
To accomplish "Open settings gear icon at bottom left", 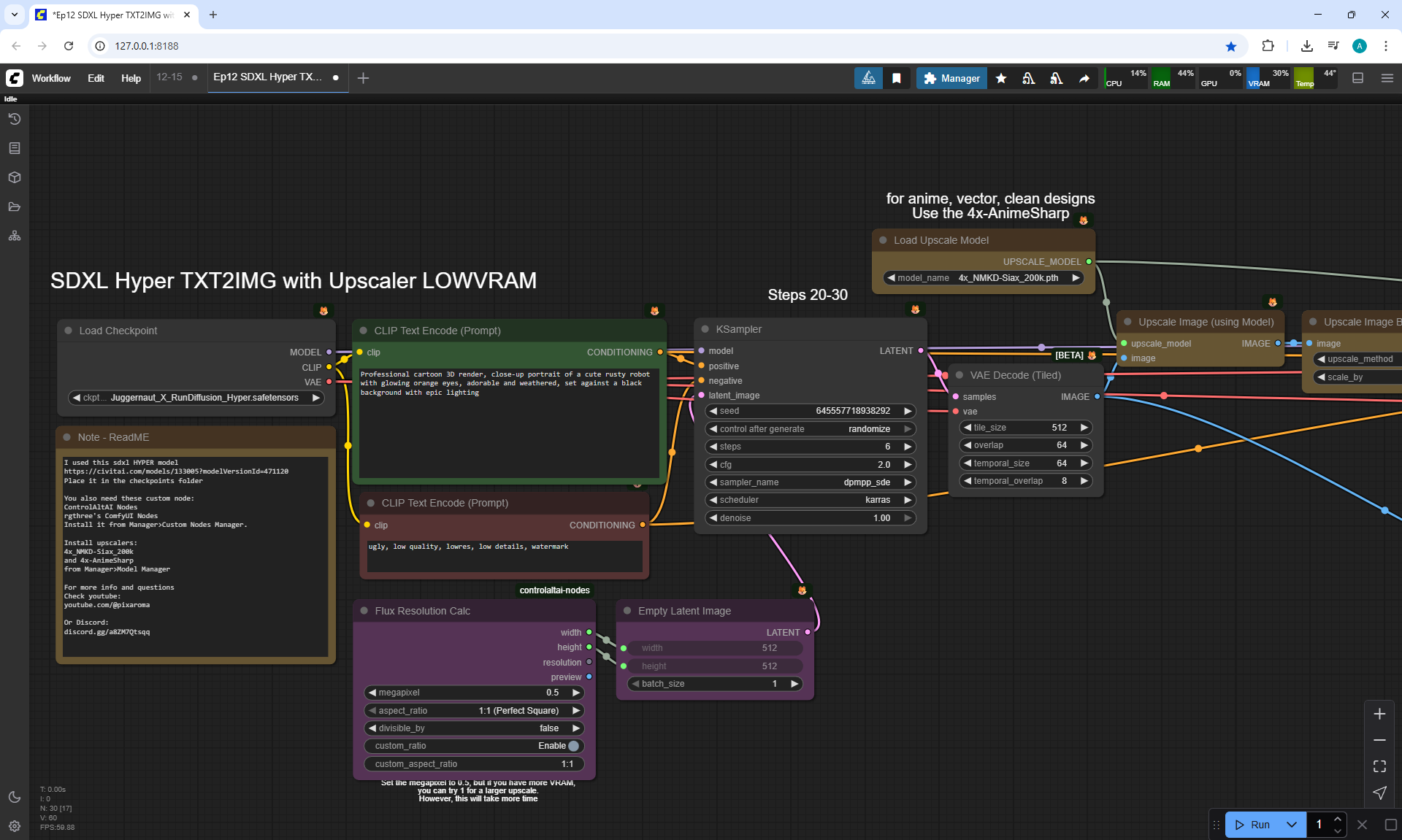I will coord(15,826).
